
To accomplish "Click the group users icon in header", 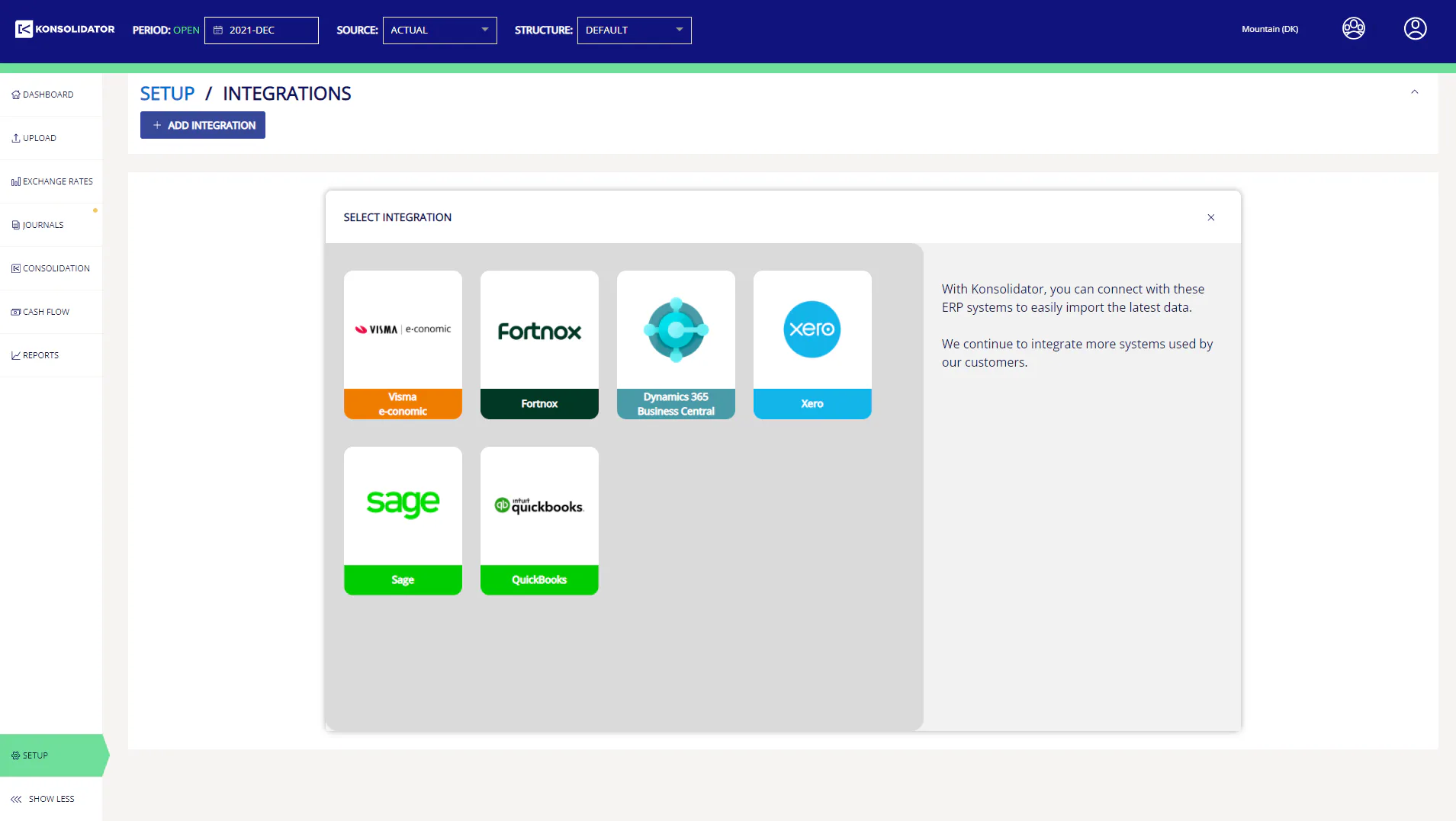I will pyautogui.click(x=1353, y=29).
